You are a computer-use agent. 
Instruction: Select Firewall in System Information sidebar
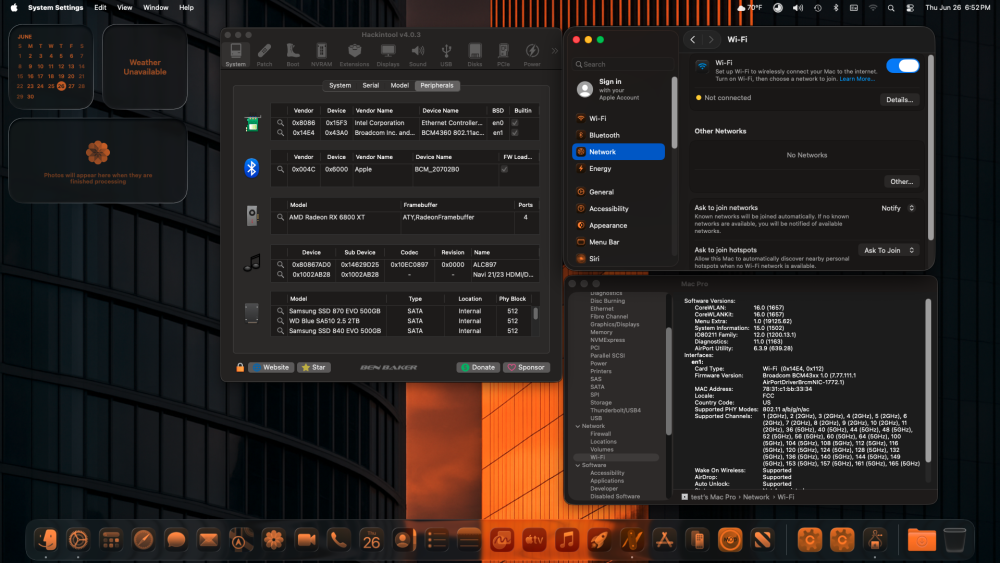(601, 434)
